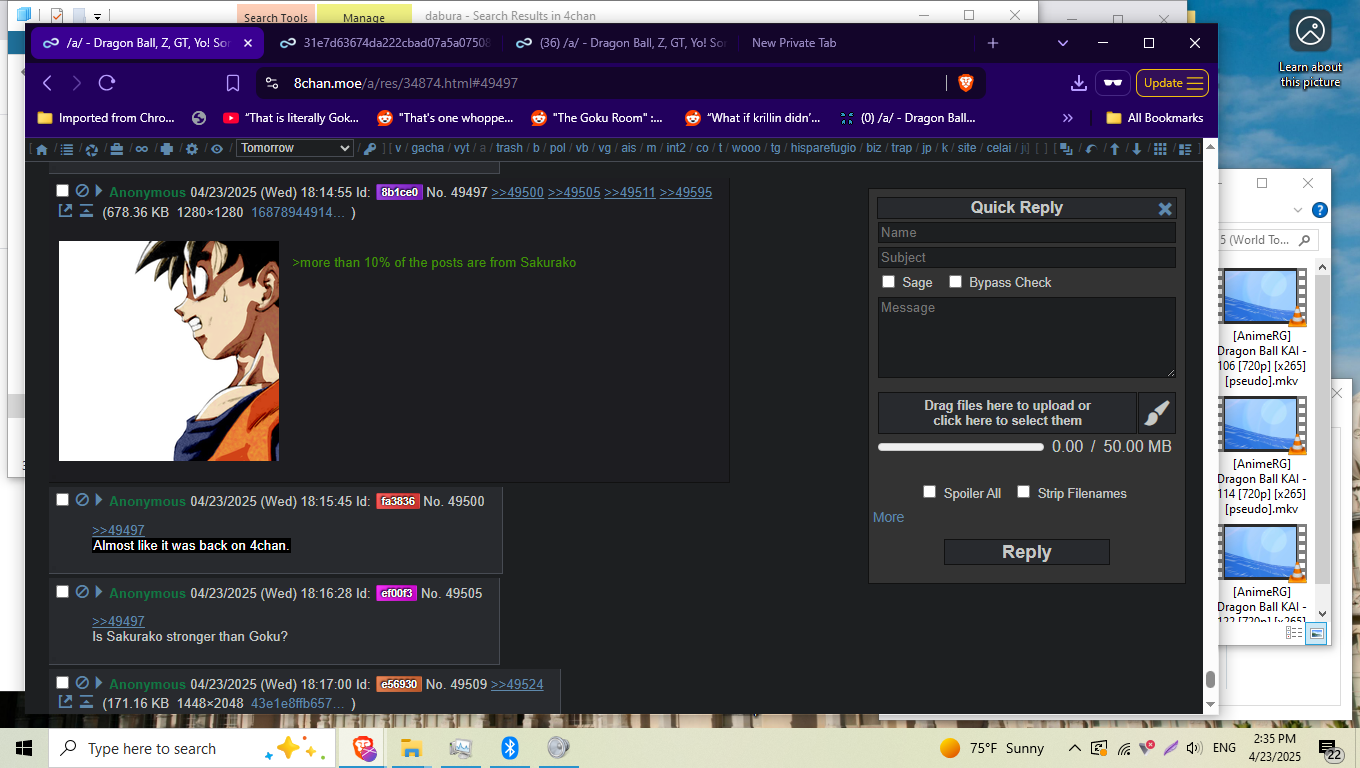Click the key icon next to theme selector

[x=369, y=149]
